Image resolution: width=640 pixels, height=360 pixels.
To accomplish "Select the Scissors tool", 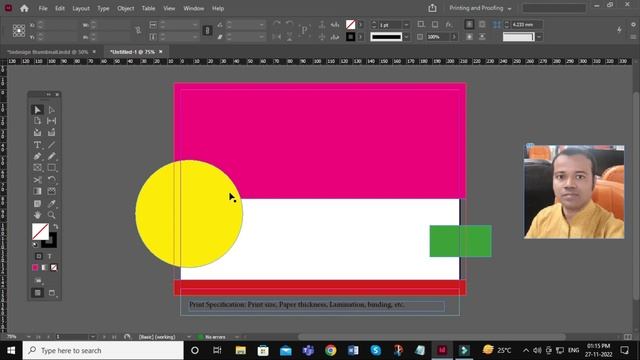I will [37, 180].
